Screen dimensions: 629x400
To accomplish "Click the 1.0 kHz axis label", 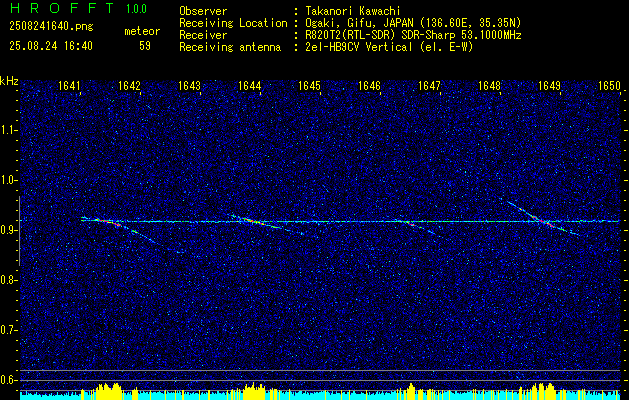I will tap(9, 180).
